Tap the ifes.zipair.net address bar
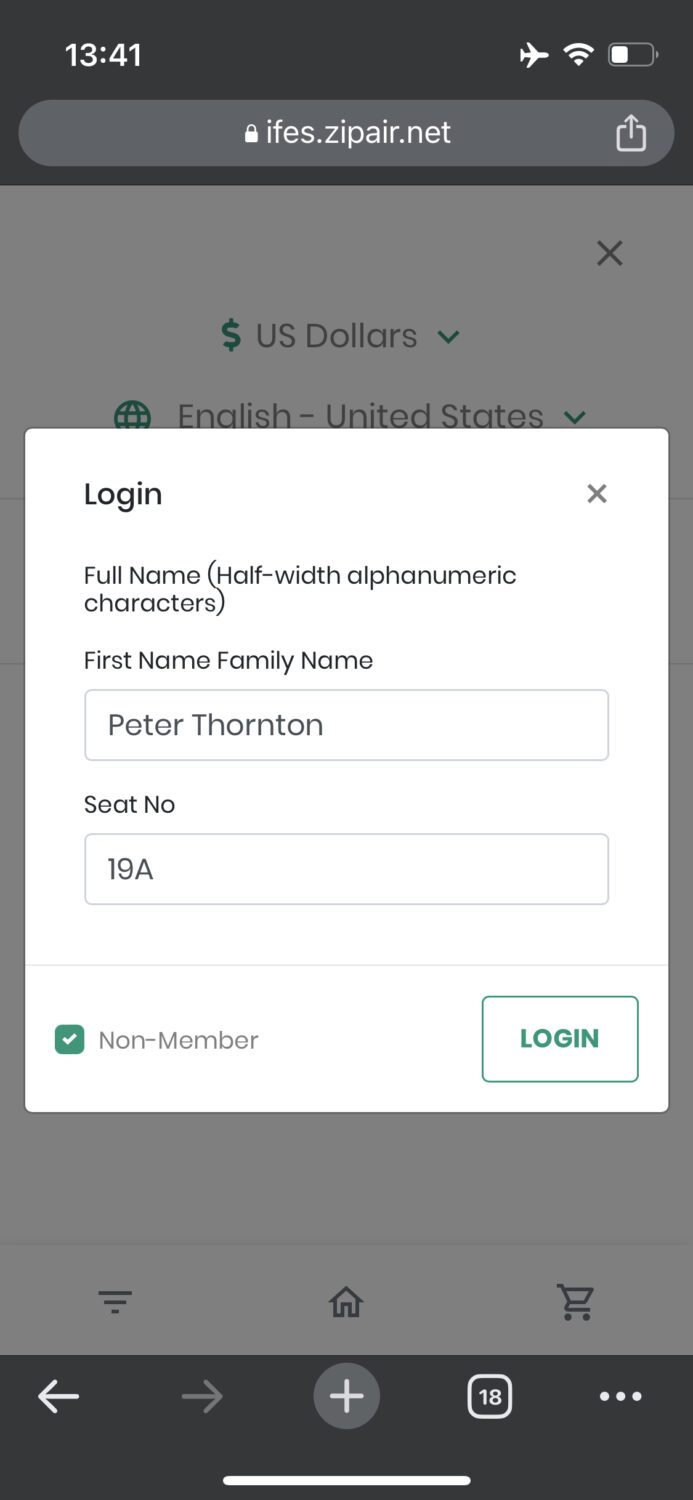Image resolution: width=693 pixels, height=1500 pixels. tap(346, 133)
